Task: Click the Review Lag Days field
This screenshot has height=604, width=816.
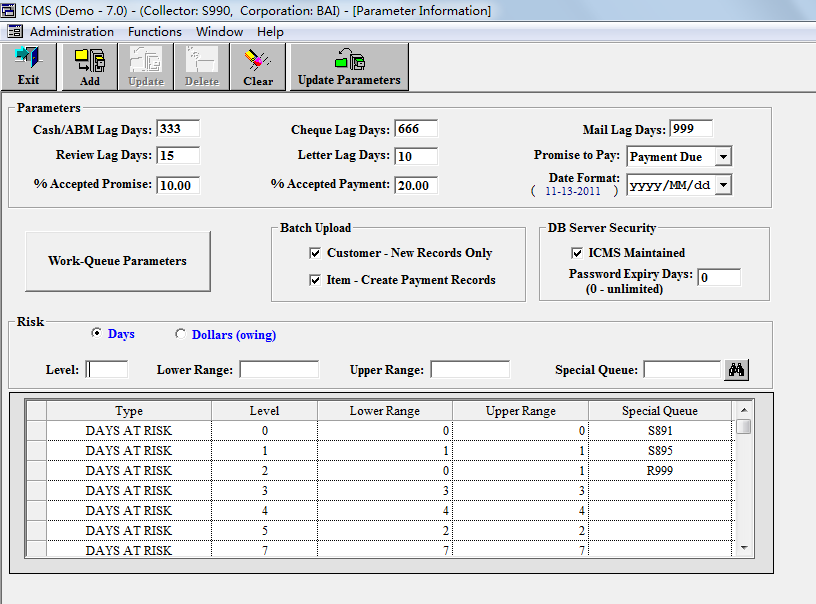Action: 178,156
